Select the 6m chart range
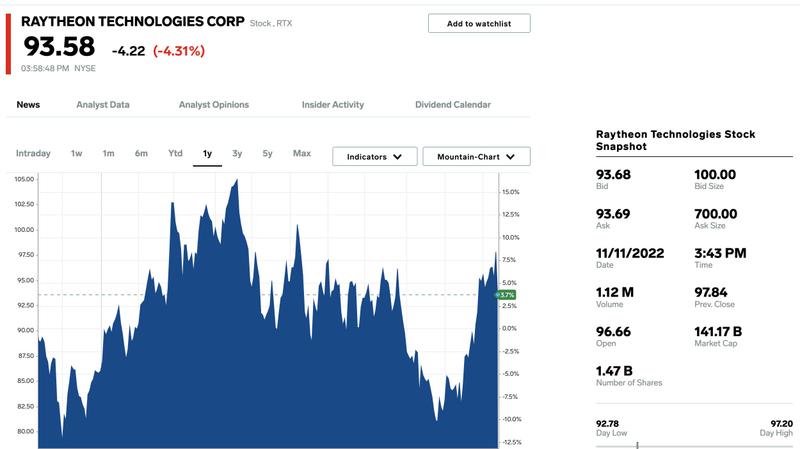The width and height of the screenshot is (800, 449). point(141,153)
